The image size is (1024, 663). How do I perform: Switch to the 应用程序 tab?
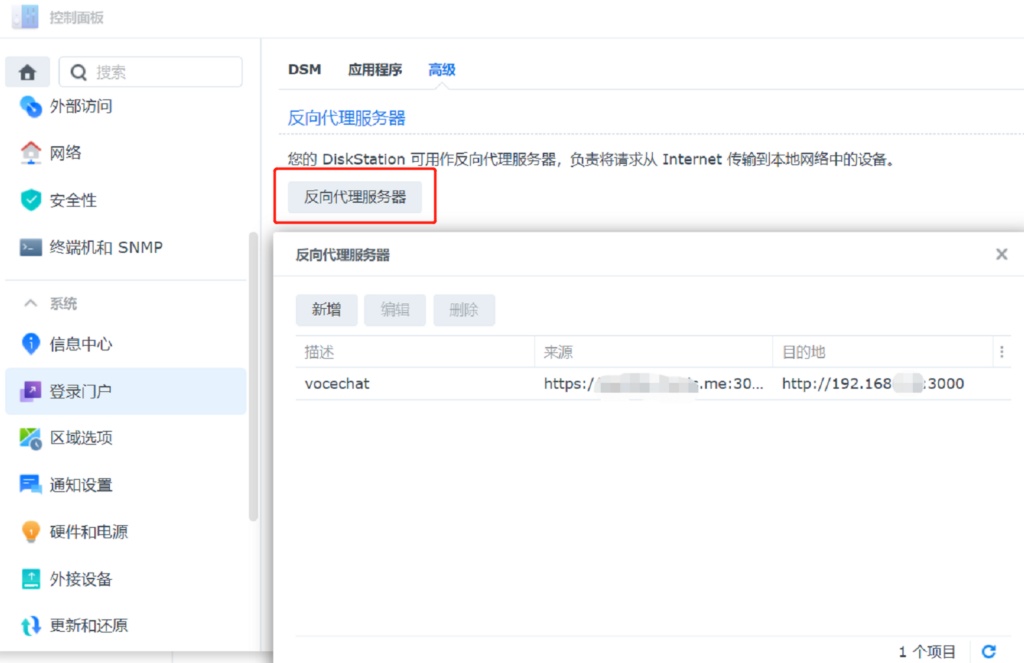375,70
